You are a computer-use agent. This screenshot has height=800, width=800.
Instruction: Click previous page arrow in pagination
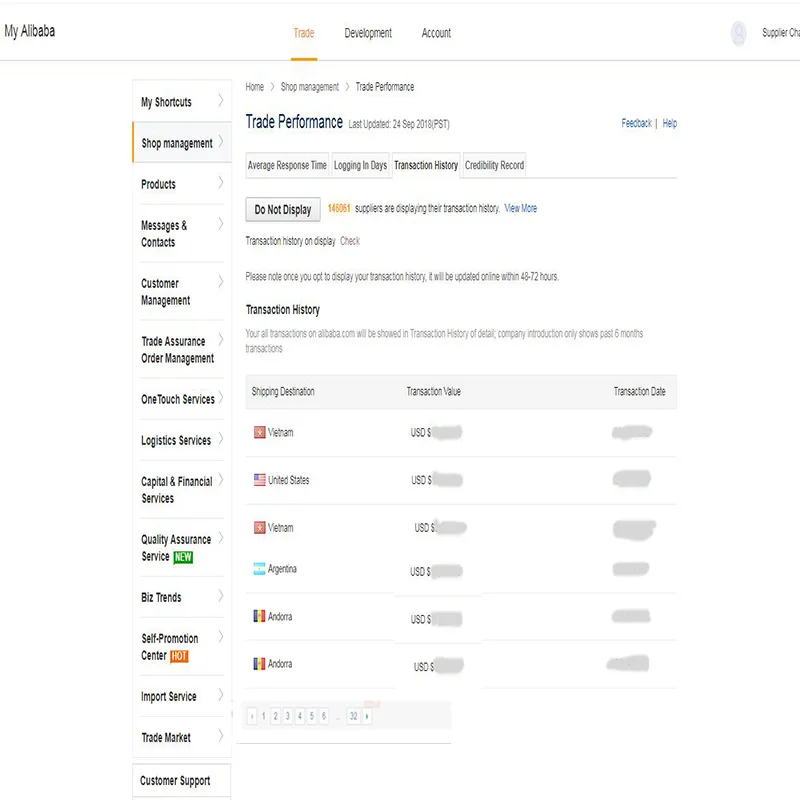tap(252, 716)
